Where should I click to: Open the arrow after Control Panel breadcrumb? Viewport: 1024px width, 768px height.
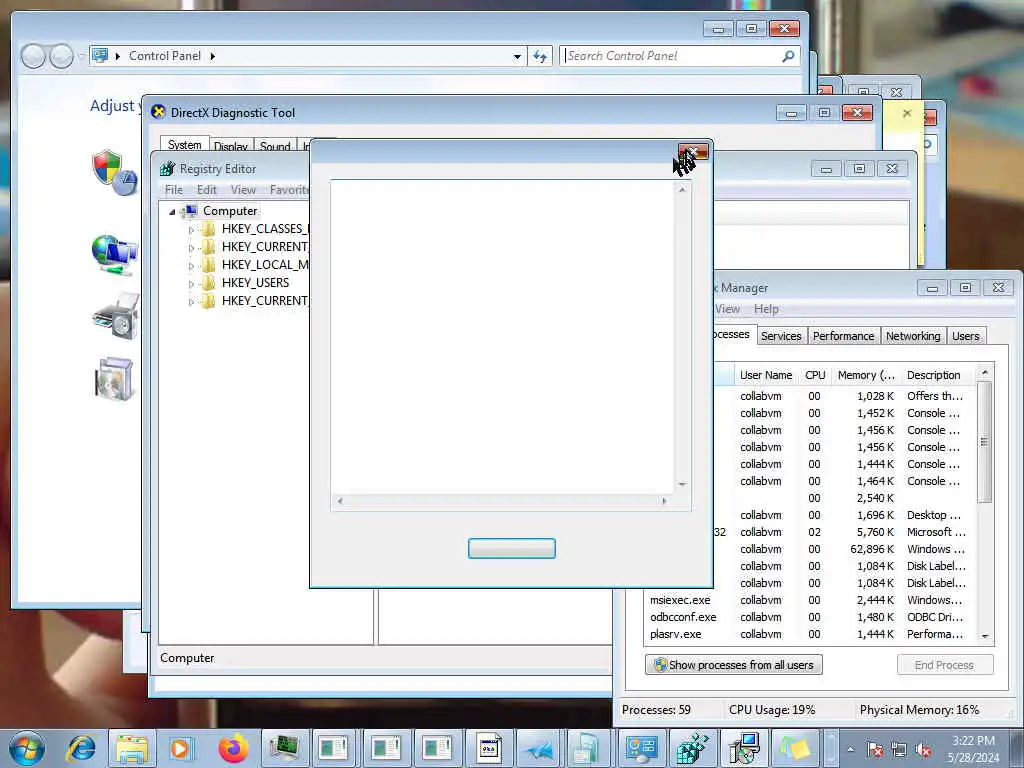(x=213, y=56)
